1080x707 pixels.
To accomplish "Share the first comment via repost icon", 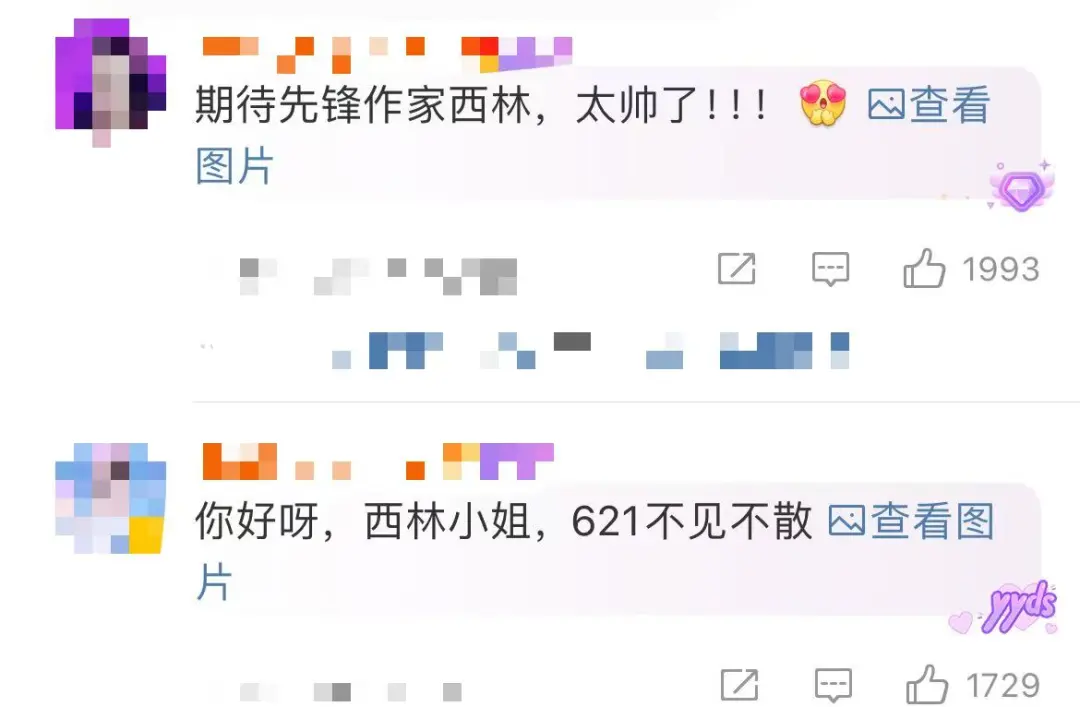I will pyautogui.click(x=737, y=268).
